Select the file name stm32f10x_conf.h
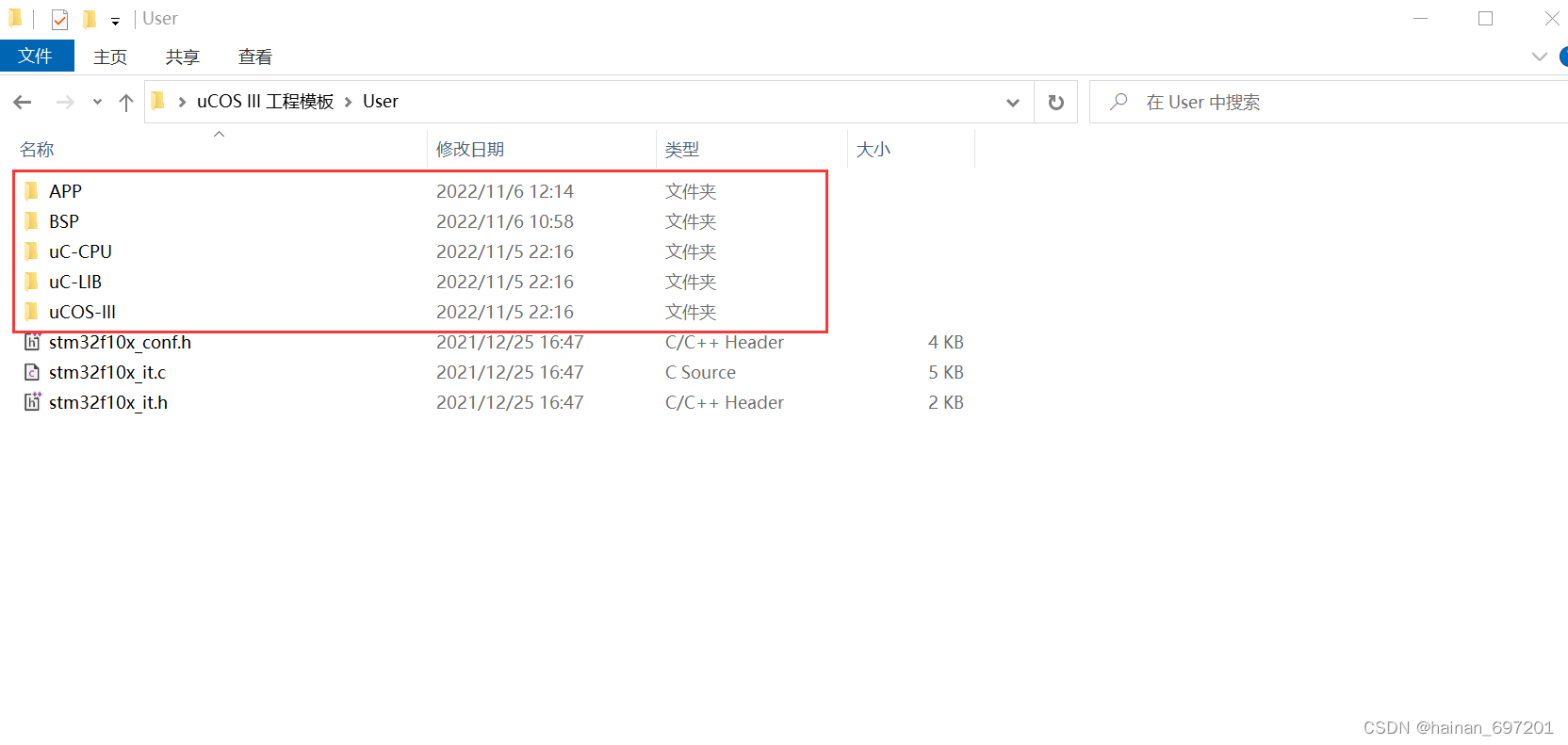The image size is (1568, 745). click(120, 342)
